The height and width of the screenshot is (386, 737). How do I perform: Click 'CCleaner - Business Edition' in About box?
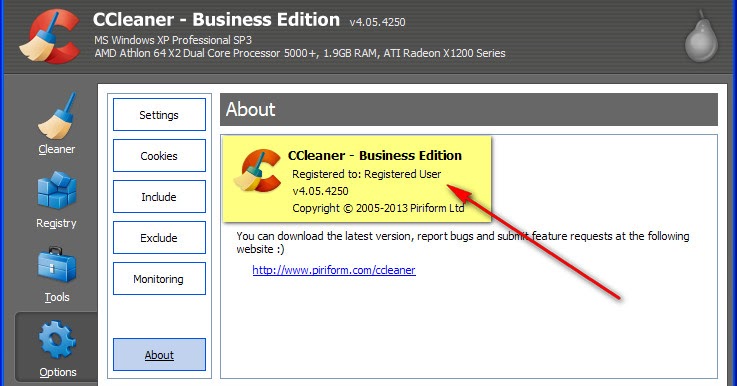click(x=375, y=156)
